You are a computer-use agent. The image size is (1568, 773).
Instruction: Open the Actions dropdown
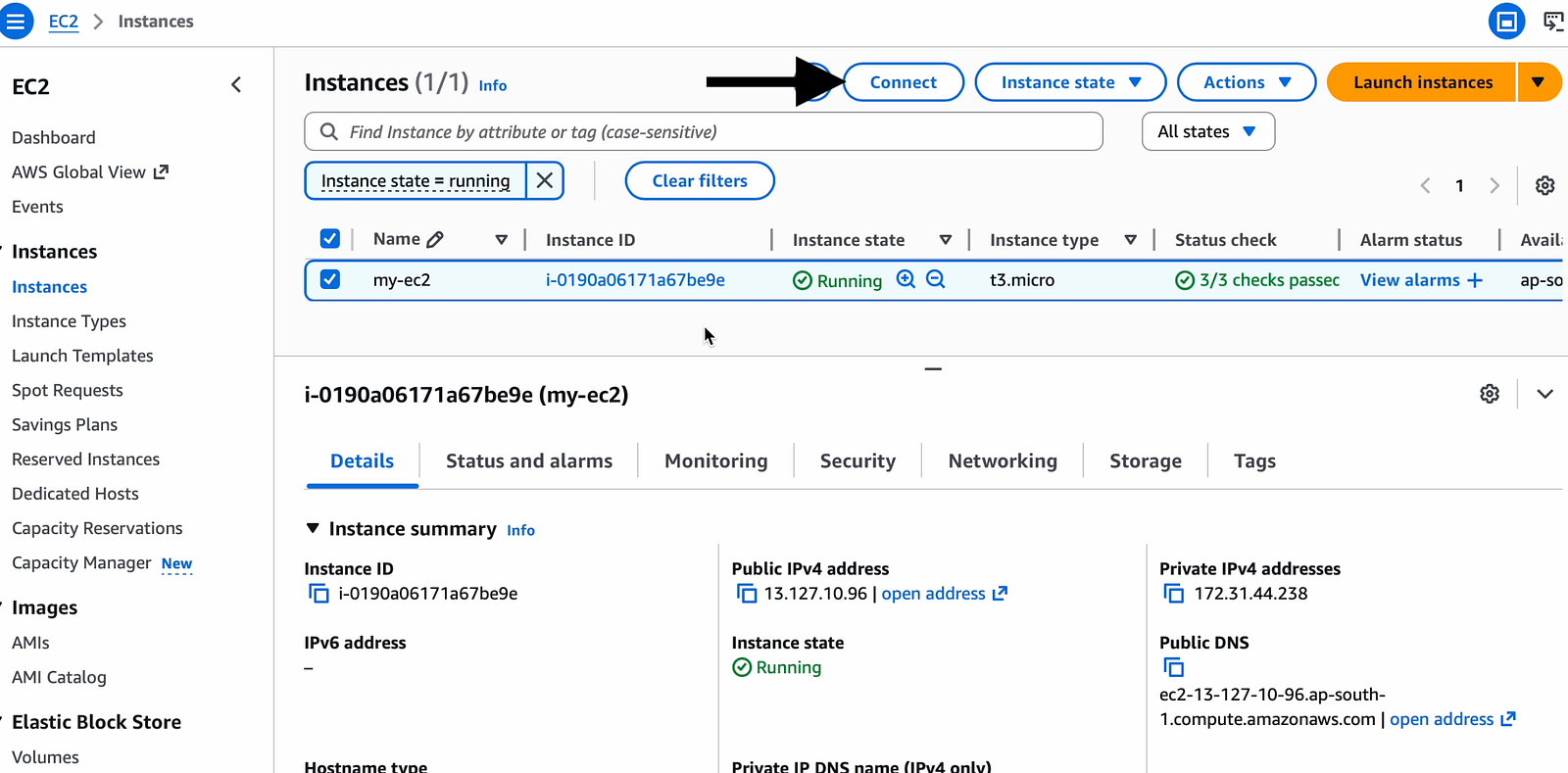(x=1247, y=82)
